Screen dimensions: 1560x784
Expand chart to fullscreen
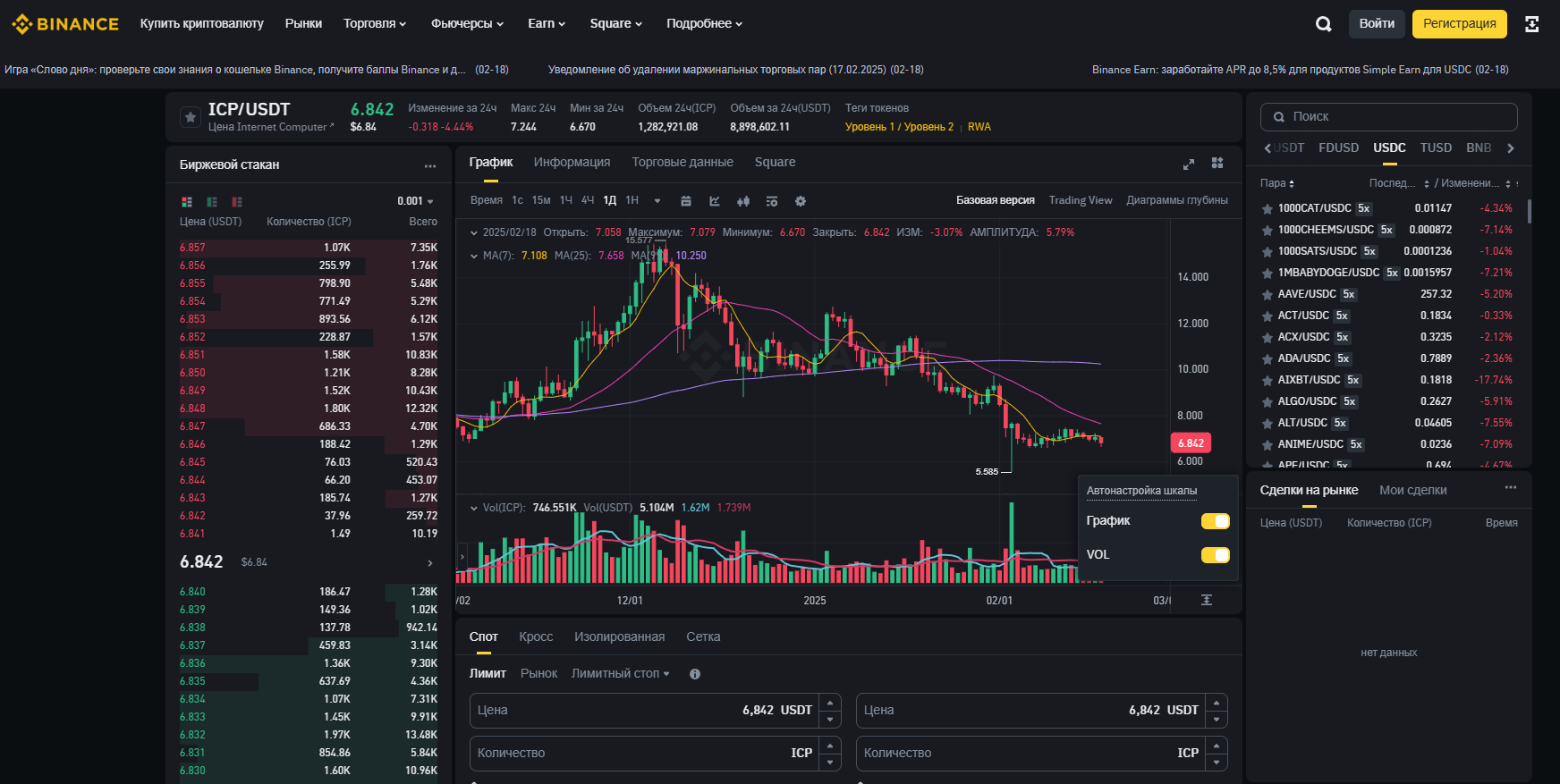pyautogui.click(x=1189, y=164)
